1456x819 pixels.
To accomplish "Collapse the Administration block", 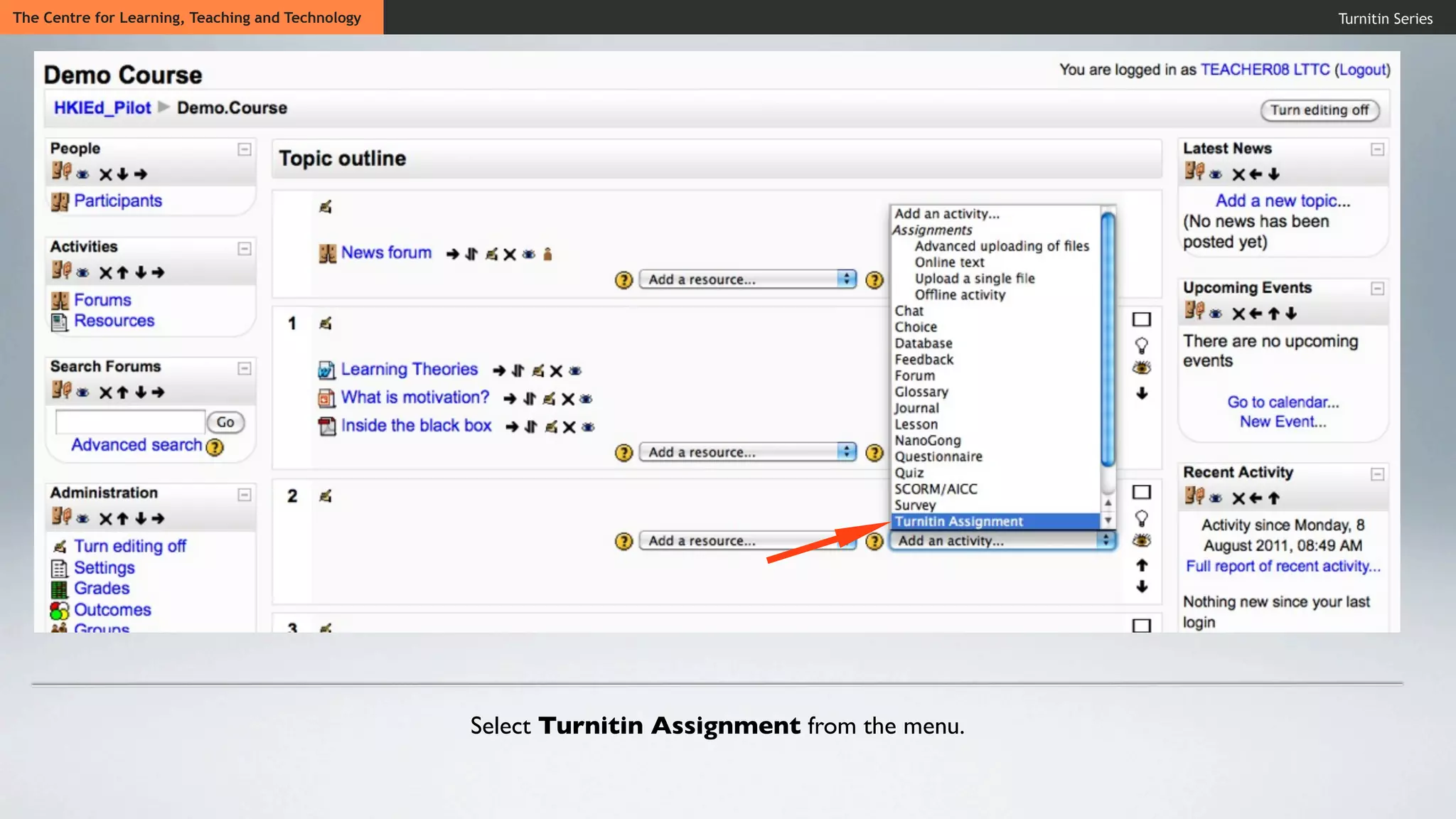I will click(245, 495).
